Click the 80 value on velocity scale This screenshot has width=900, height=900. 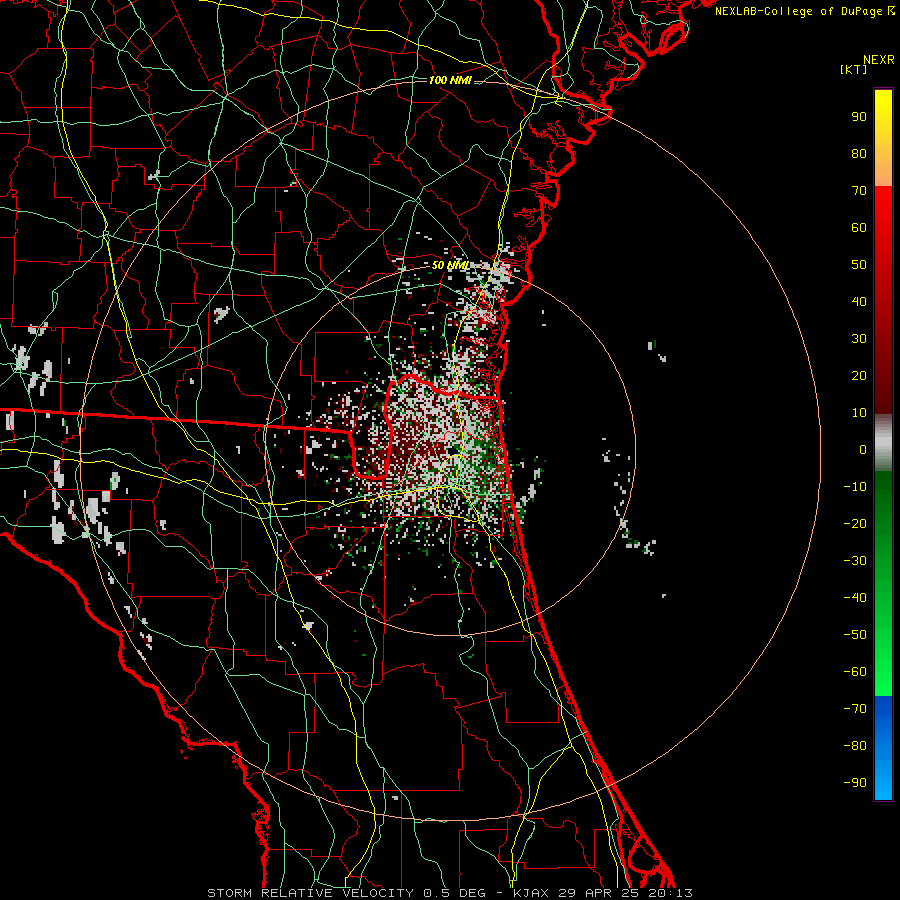tap(859, 154)
